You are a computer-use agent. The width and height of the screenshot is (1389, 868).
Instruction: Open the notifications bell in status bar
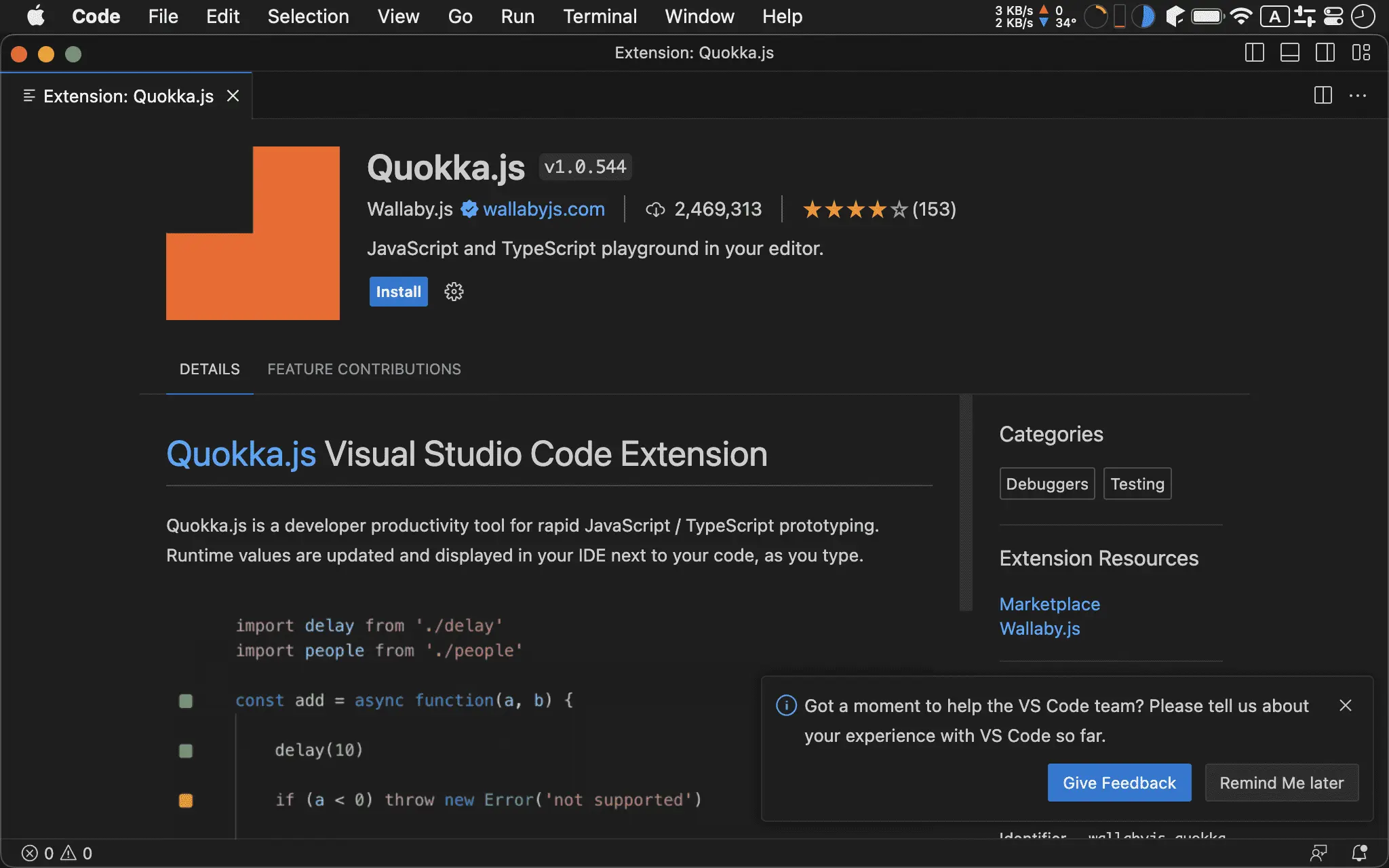click(1359, 853)
